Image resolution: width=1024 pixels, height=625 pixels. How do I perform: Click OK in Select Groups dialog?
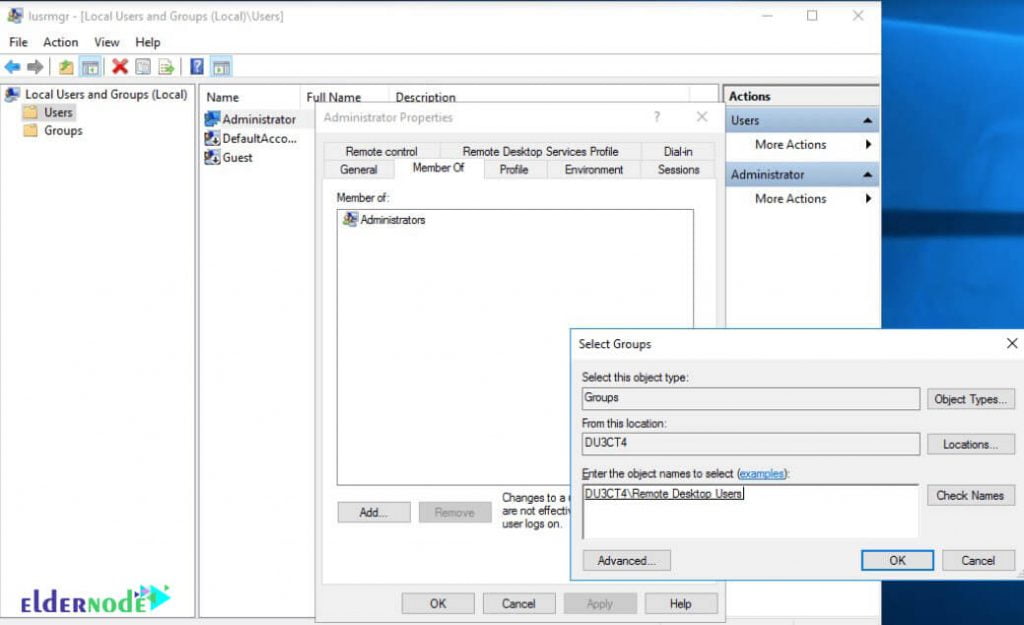tap(897, 560)
